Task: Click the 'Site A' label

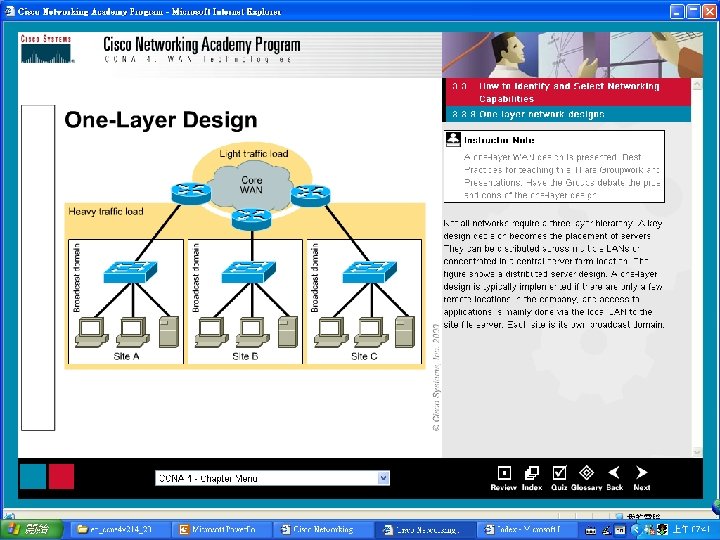Action: 126,356
